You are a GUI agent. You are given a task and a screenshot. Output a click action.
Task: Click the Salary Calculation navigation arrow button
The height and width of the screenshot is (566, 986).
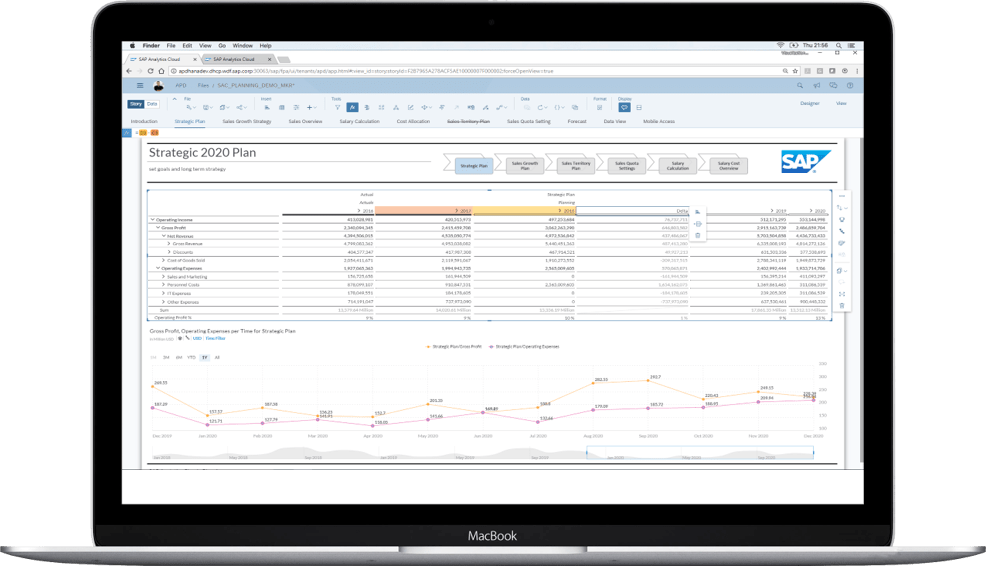tap(678, 165)
